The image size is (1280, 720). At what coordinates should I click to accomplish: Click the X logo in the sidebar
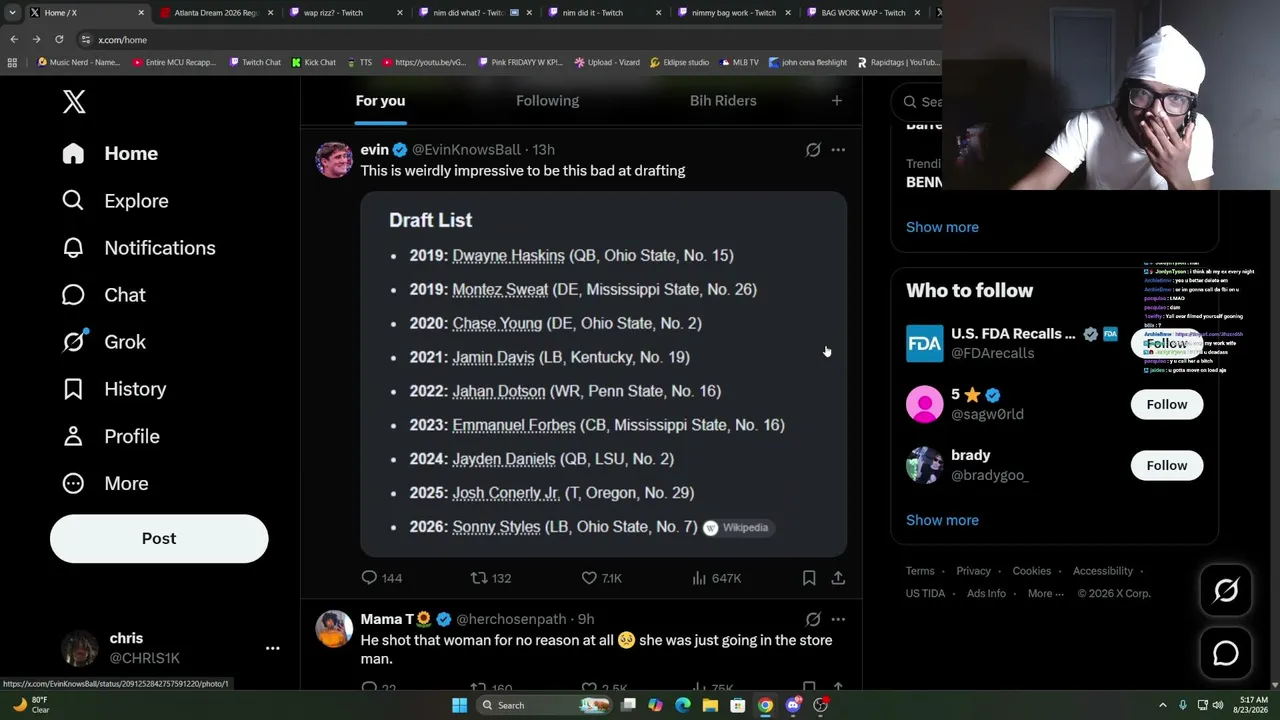pyautogui.click(x=74, y=101)
